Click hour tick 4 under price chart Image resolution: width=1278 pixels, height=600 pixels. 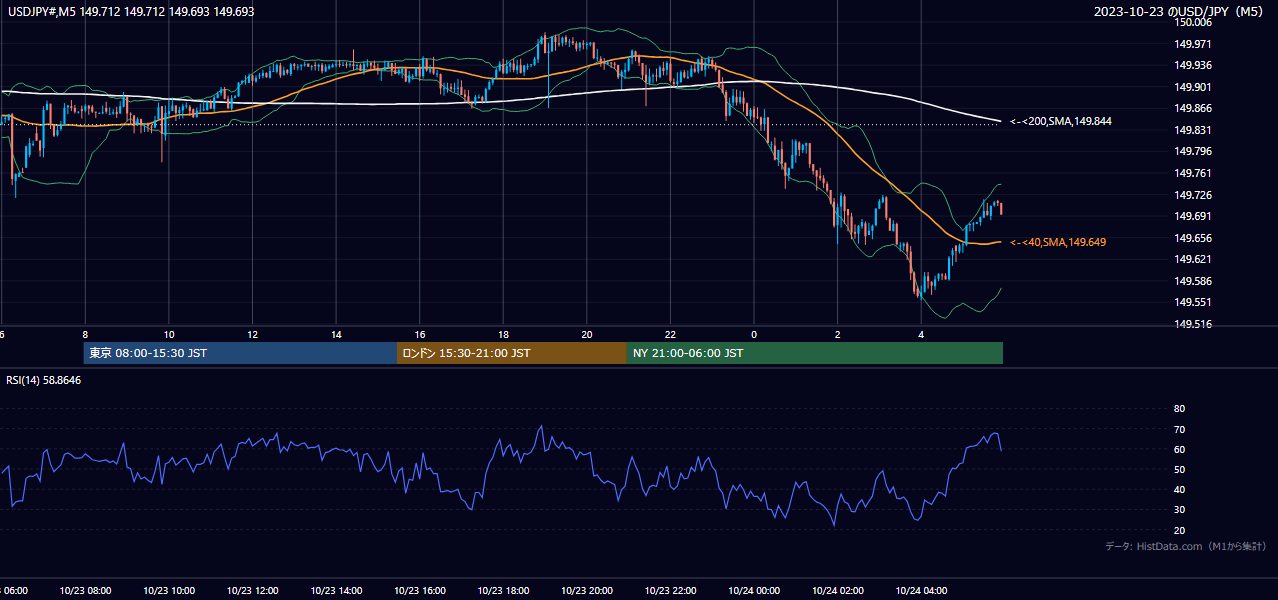921,335
